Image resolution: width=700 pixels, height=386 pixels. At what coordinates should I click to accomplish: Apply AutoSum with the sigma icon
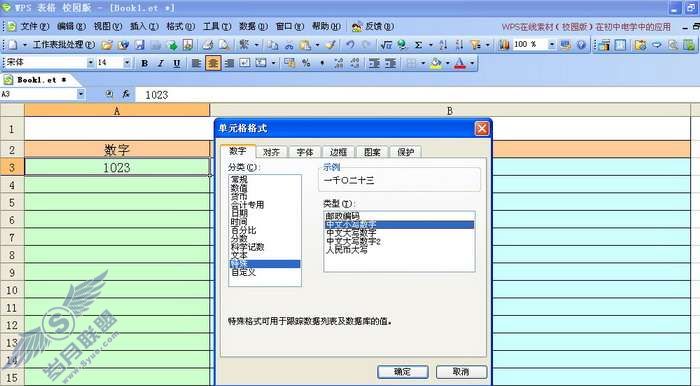click(x=418, y=45)
